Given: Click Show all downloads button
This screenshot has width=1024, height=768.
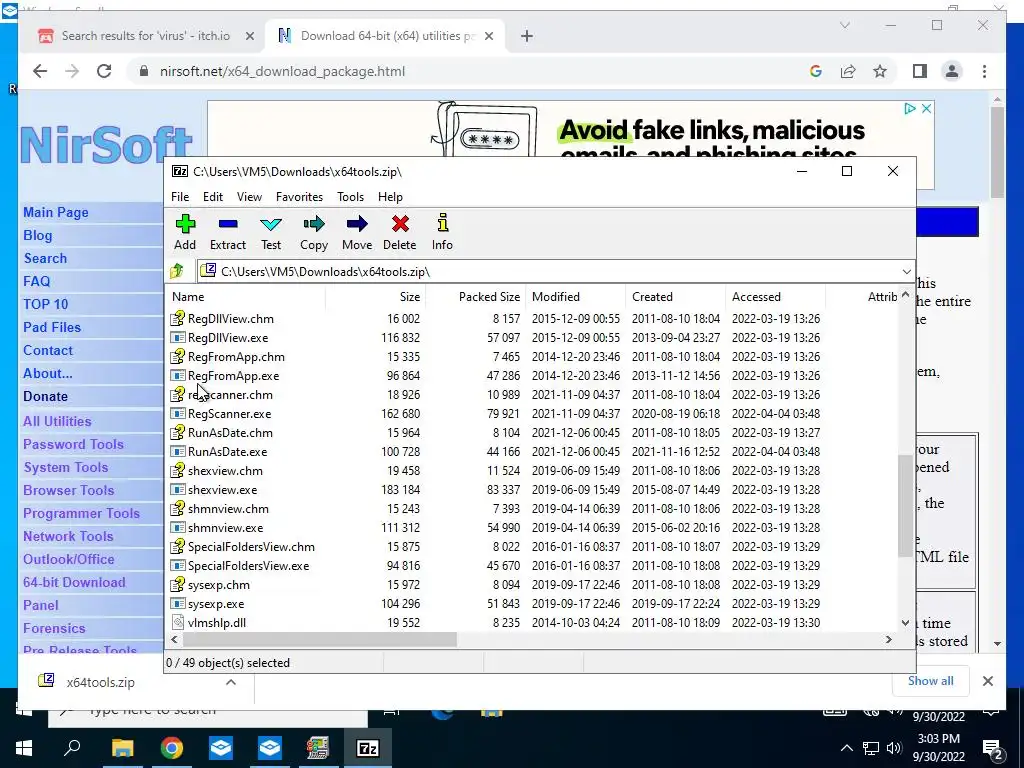Looking at the screenshot, I should tap(930, 681).
